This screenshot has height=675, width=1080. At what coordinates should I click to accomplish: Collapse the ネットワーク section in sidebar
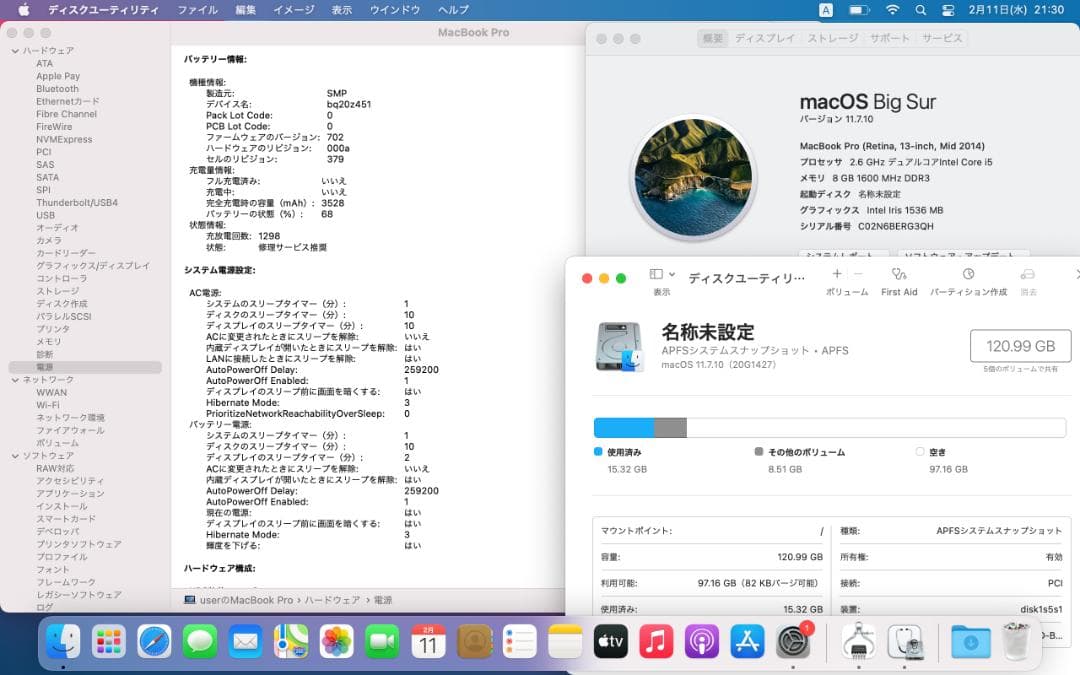point(15,380)
